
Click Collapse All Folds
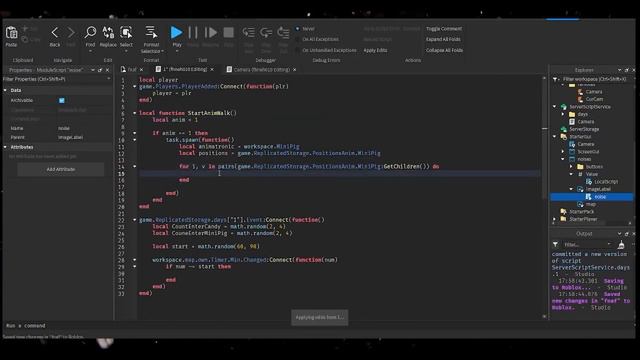(444, 50)
